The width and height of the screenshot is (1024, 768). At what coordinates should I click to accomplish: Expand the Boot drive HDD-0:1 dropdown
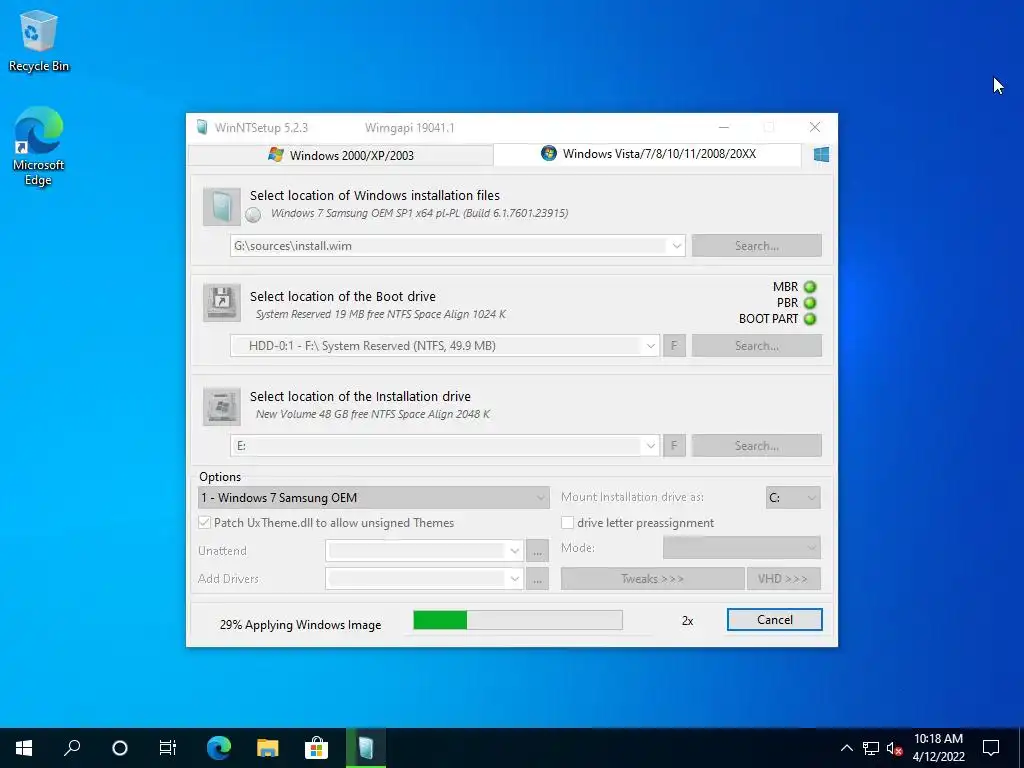click(x=650, y=345)
